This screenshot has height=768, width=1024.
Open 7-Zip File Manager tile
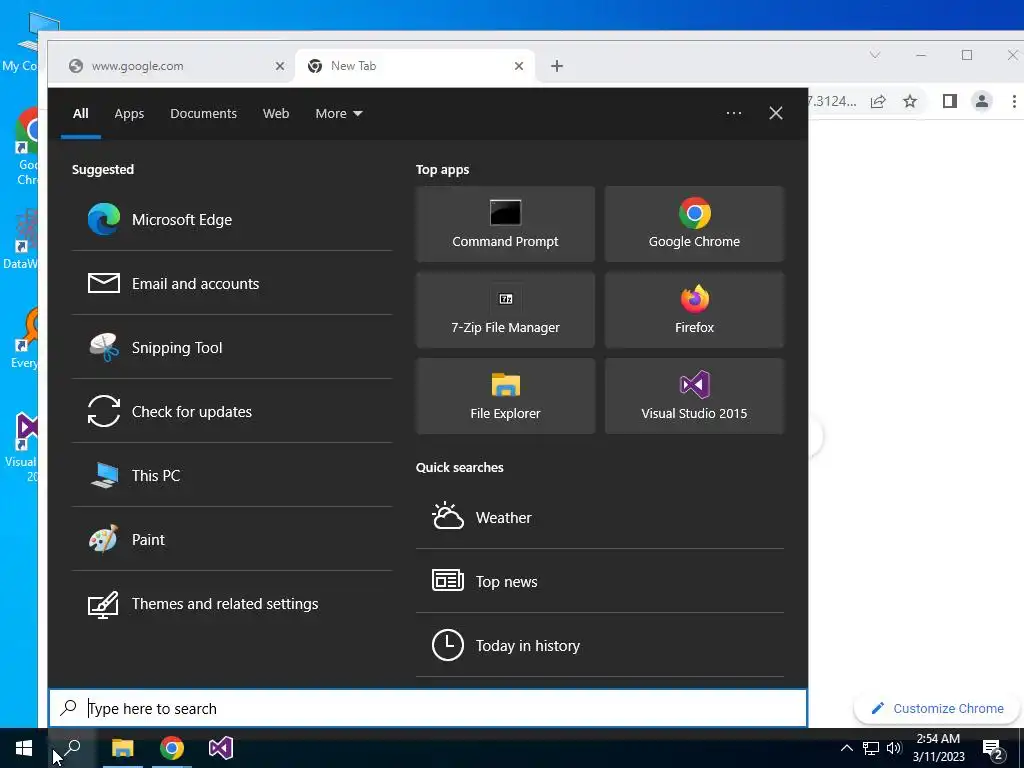505,310
